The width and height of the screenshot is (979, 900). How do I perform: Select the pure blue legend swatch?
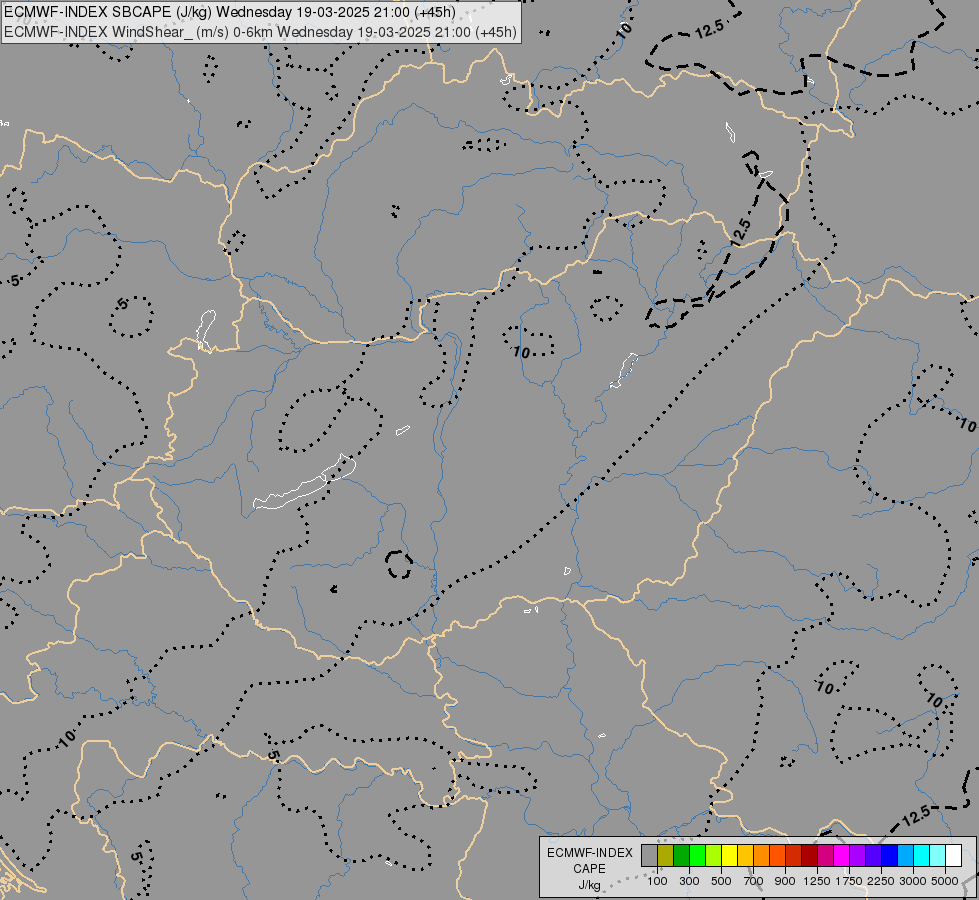point(890,855)
